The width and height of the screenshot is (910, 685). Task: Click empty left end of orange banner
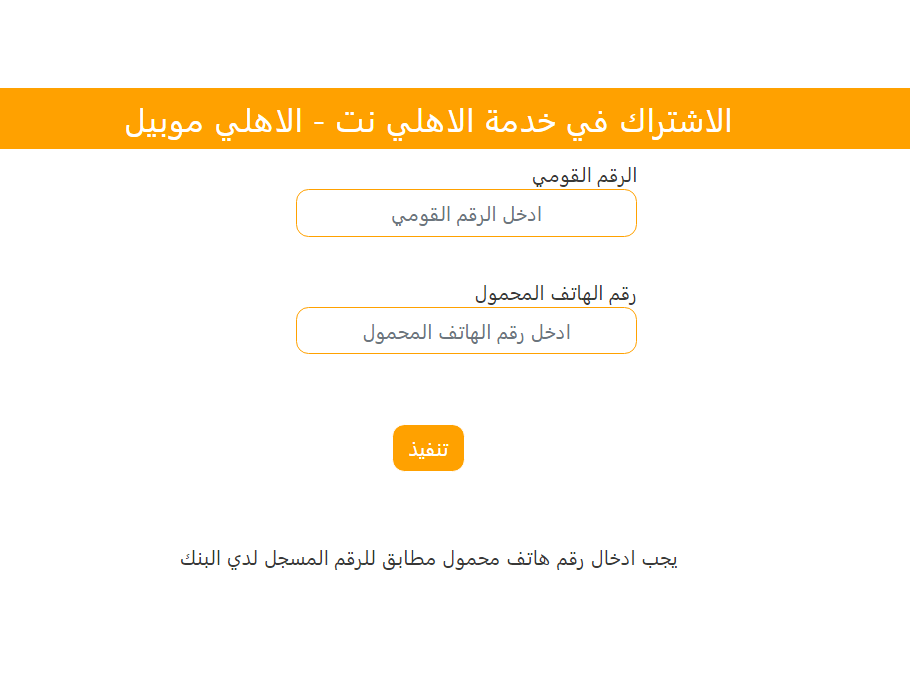pos(55,119)
